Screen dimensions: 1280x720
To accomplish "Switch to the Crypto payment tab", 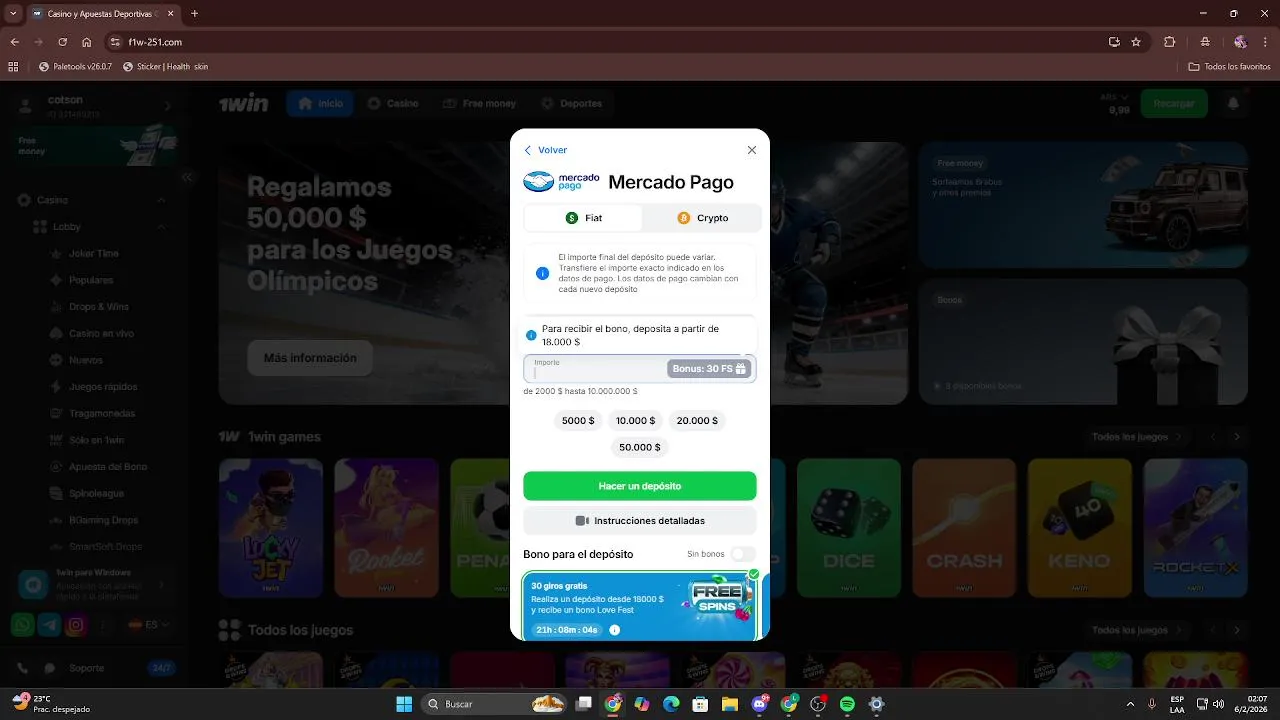I will (x=702, y=218).
